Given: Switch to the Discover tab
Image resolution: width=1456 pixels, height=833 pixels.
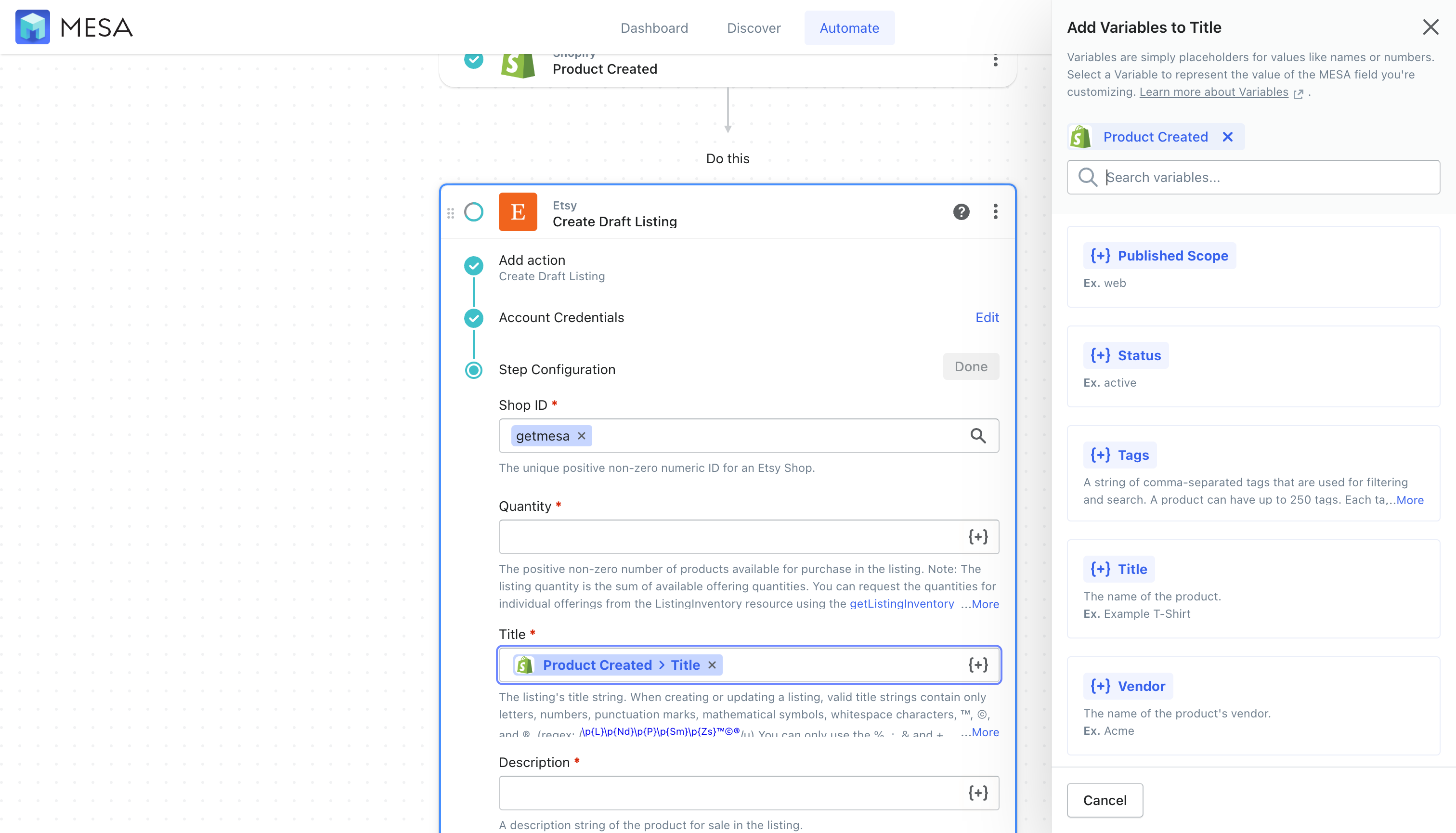Looking at the screenshot, I should tap(753, 28).
